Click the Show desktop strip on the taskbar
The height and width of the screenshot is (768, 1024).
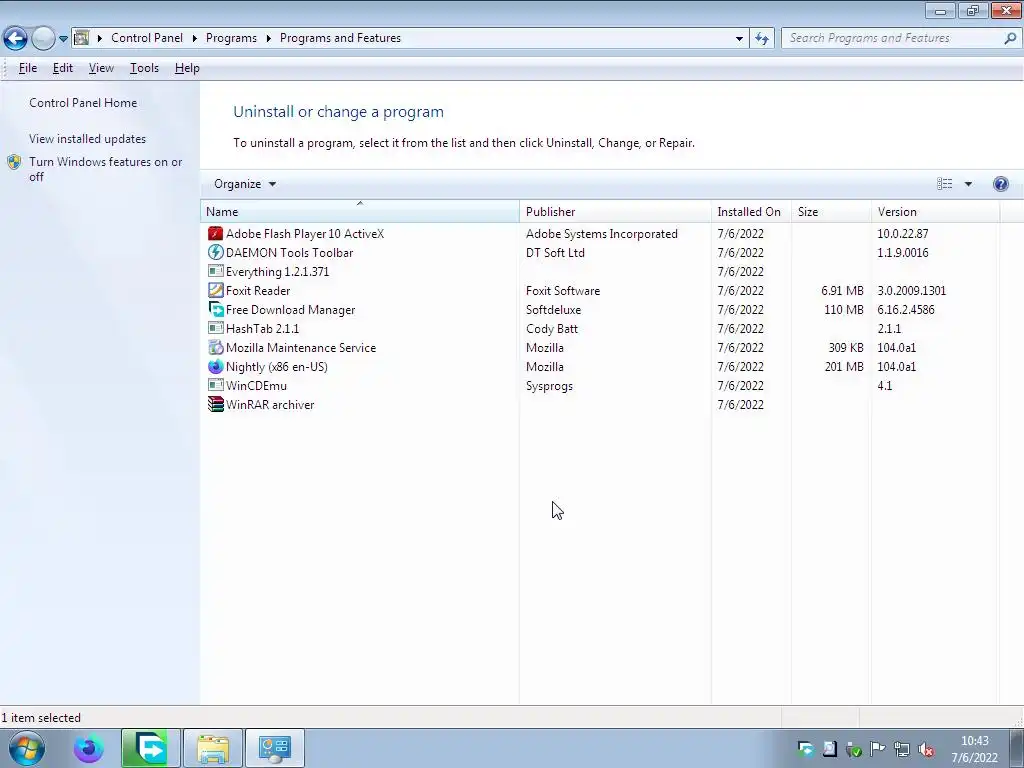click(x=1018, y=748)
